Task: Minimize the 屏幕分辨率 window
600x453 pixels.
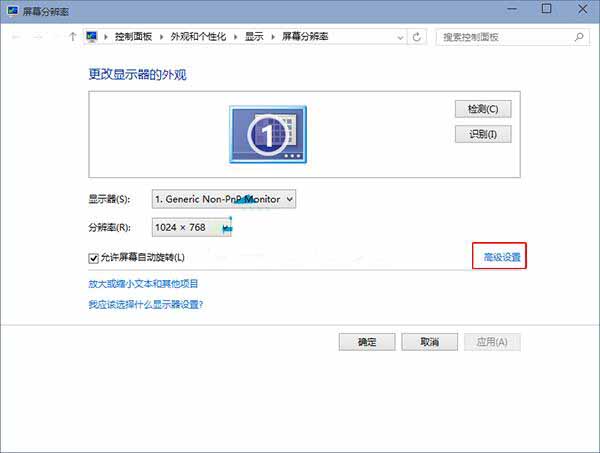Action: click(512, 9)
